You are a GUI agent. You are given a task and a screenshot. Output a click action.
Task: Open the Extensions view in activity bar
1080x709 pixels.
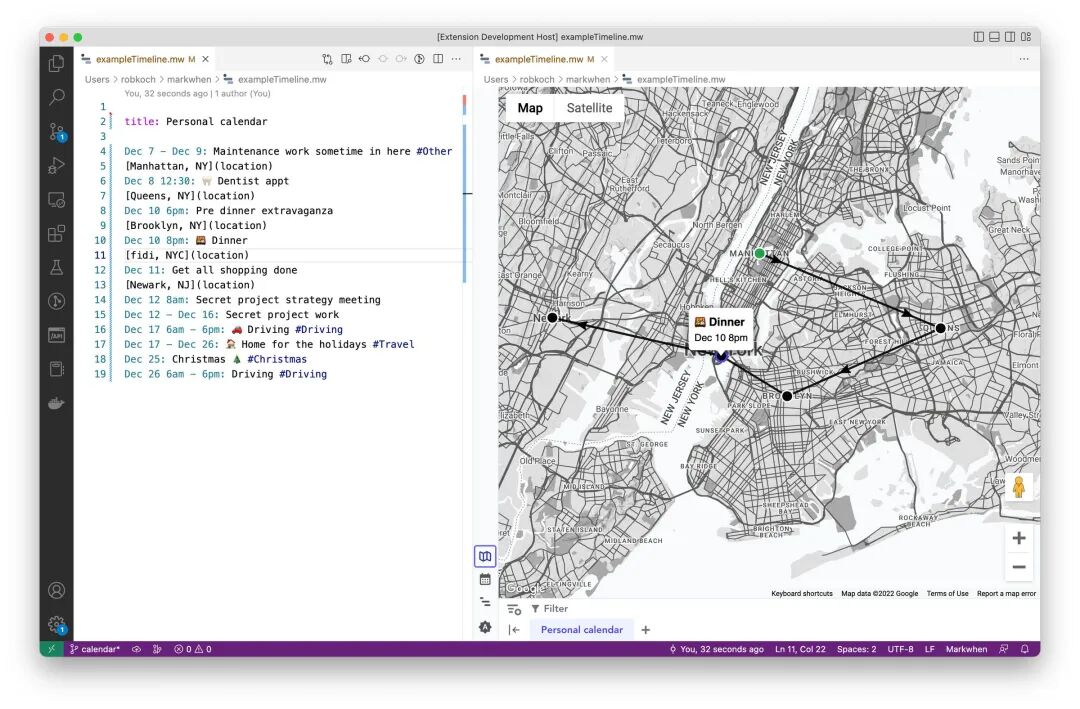(x=56, y=234)
